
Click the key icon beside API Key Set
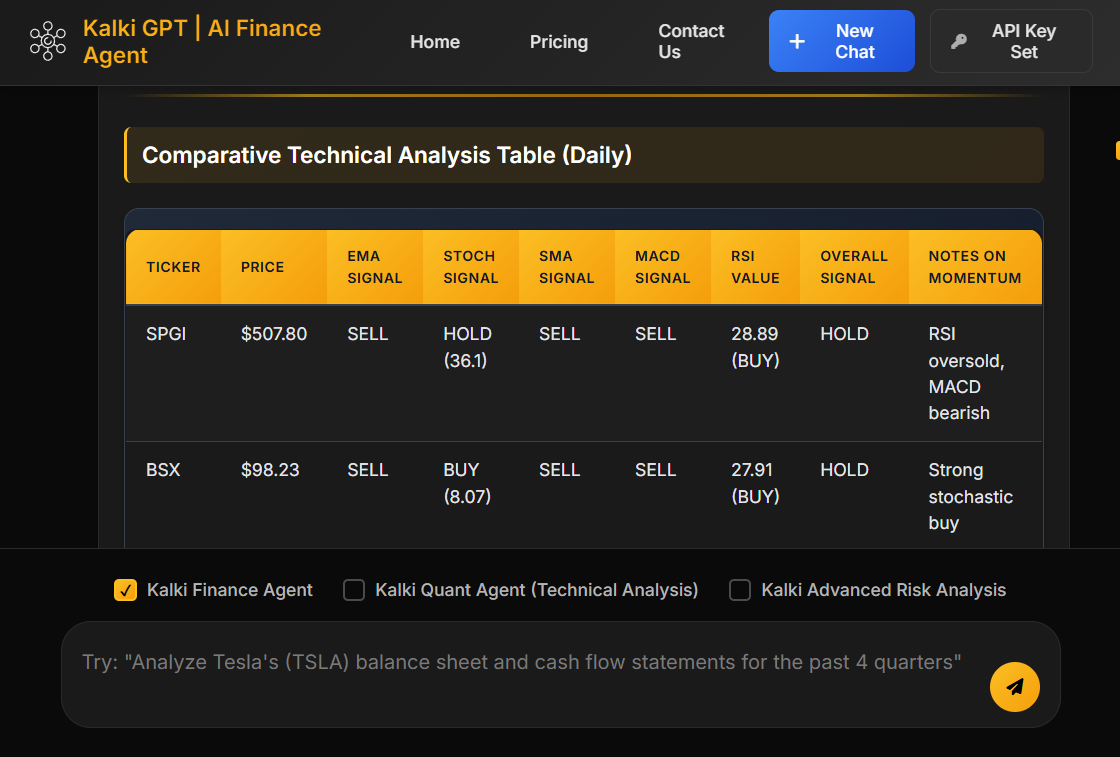(959, 41)
